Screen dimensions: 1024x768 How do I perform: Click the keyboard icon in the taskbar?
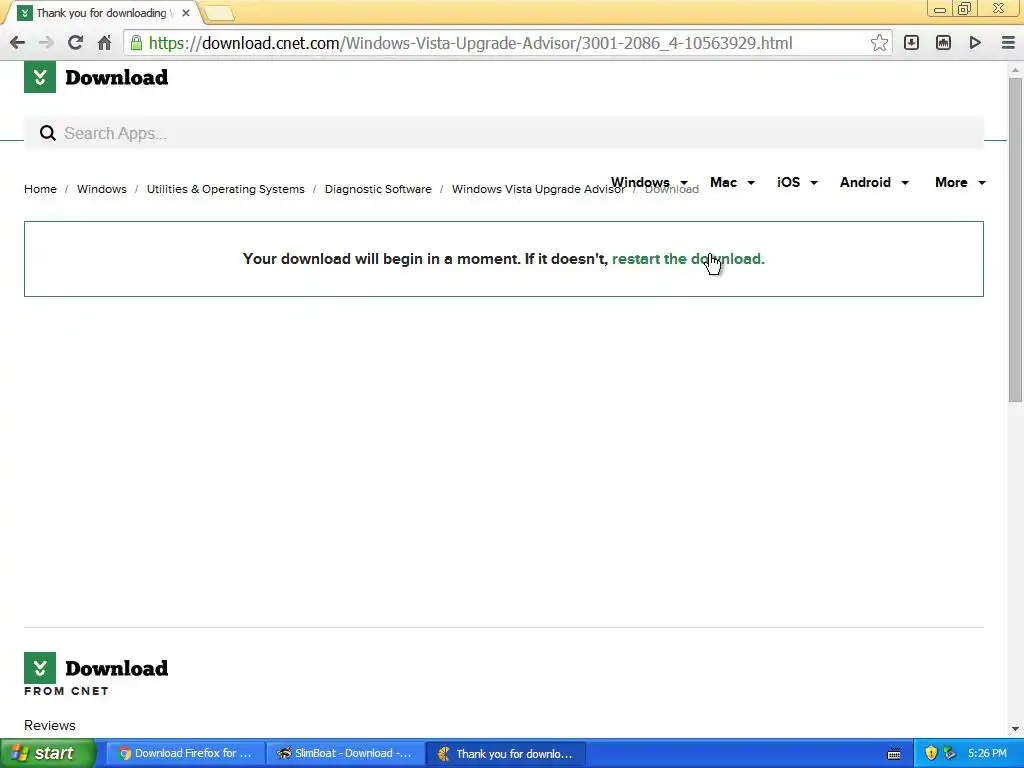(x=894, y=754)
